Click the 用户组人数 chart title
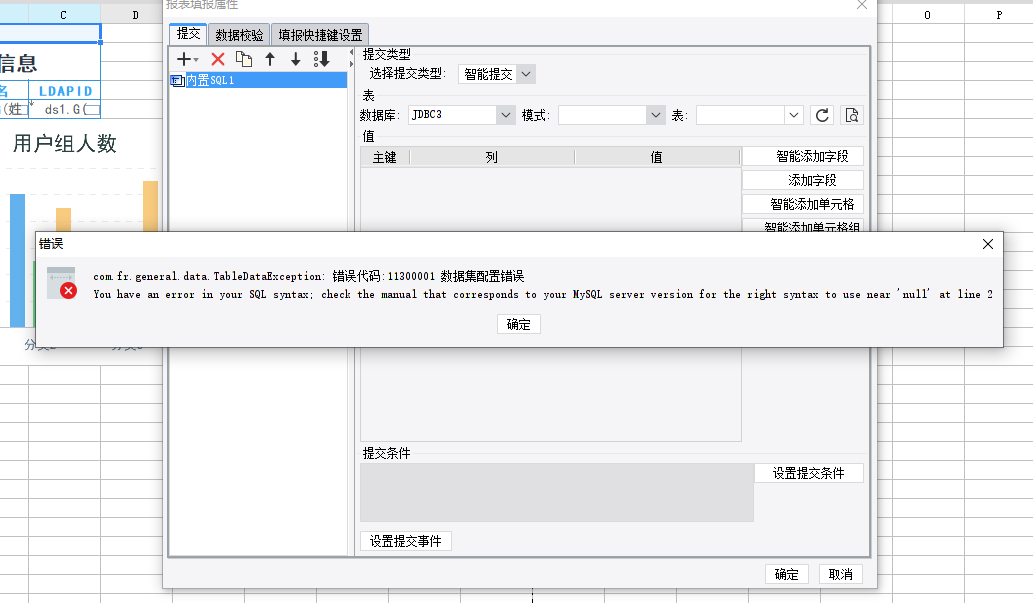 (65, 143)
